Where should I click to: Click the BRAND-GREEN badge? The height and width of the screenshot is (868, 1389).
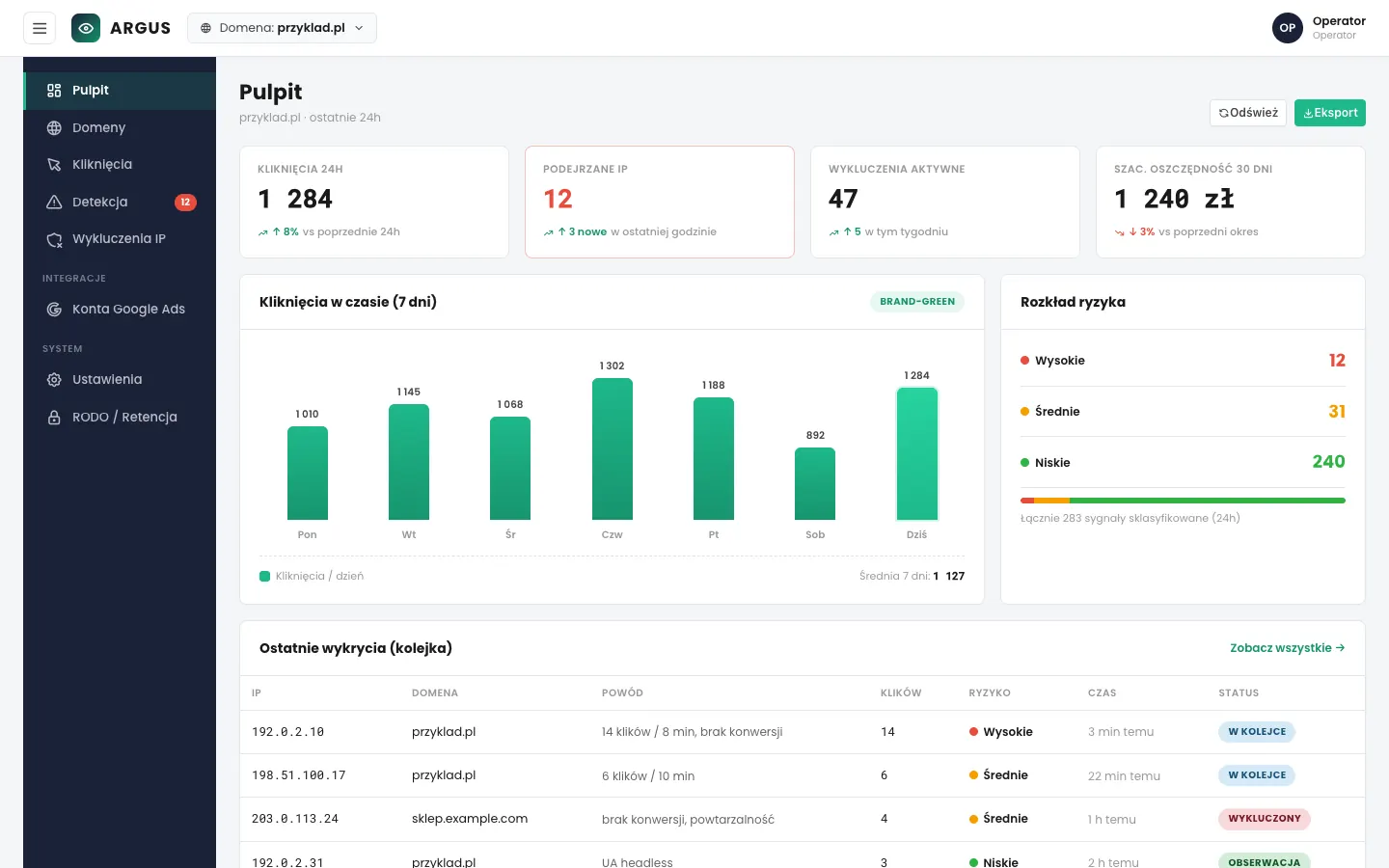pos(917,302)
